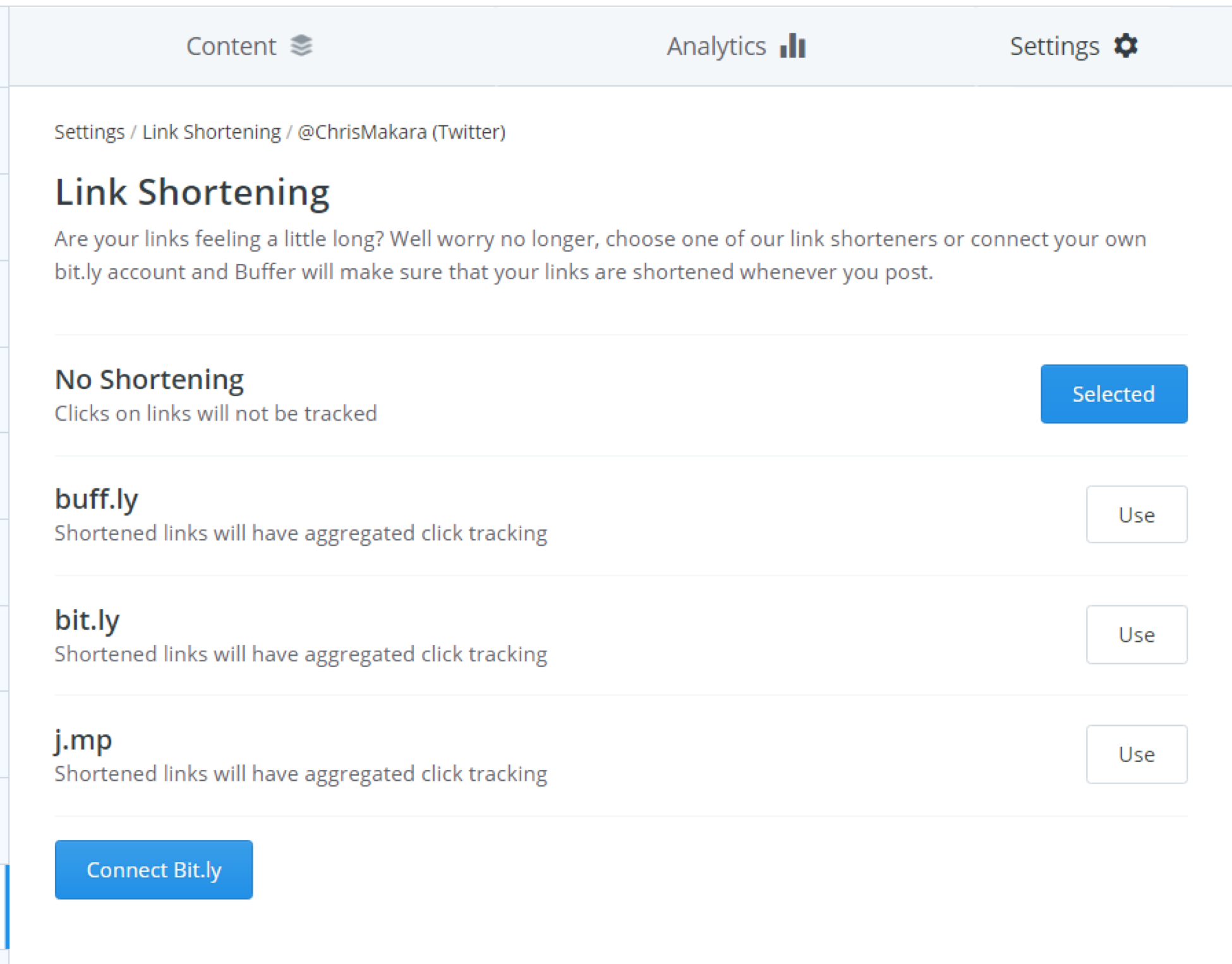Switch to the Content tab label
1232x964 pixels.
[231, 46]
